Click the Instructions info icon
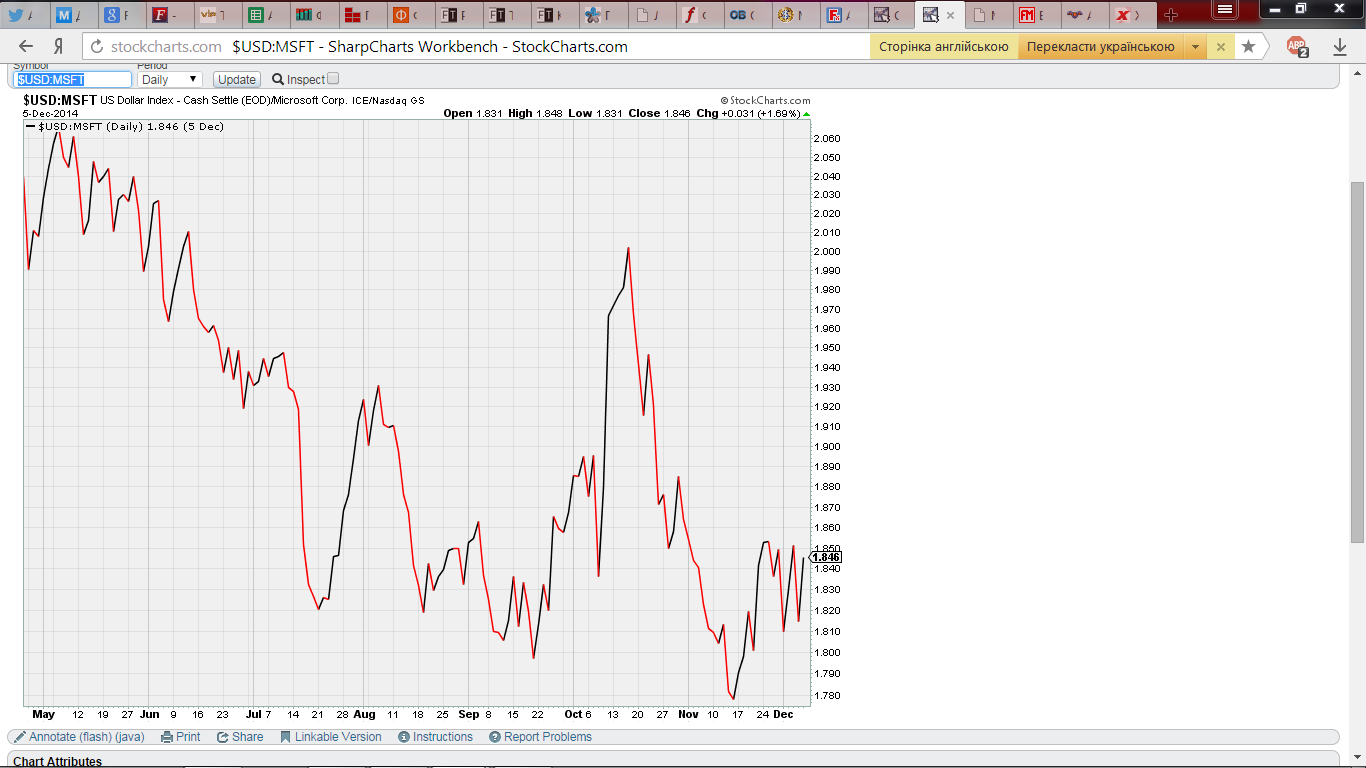 pyautogui.click(x=404, y=737)
